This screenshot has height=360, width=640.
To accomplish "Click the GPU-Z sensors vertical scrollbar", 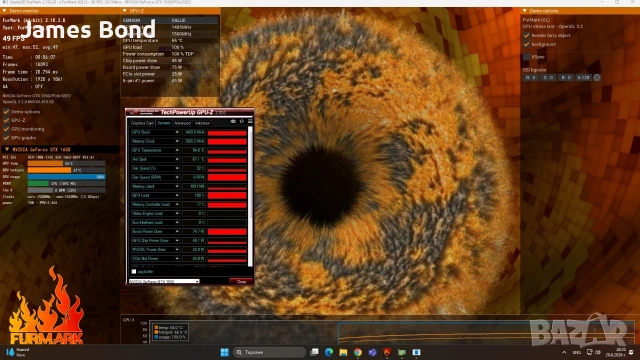I will pos(250,197).
